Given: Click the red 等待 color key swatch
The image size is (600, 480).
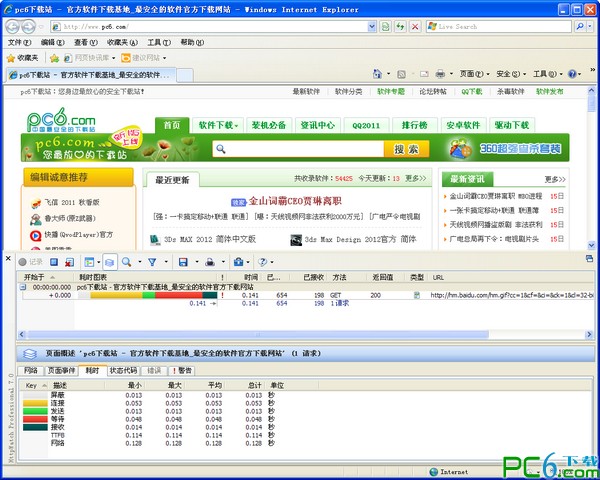Looking at the screenshot, I should pos(33,420).
